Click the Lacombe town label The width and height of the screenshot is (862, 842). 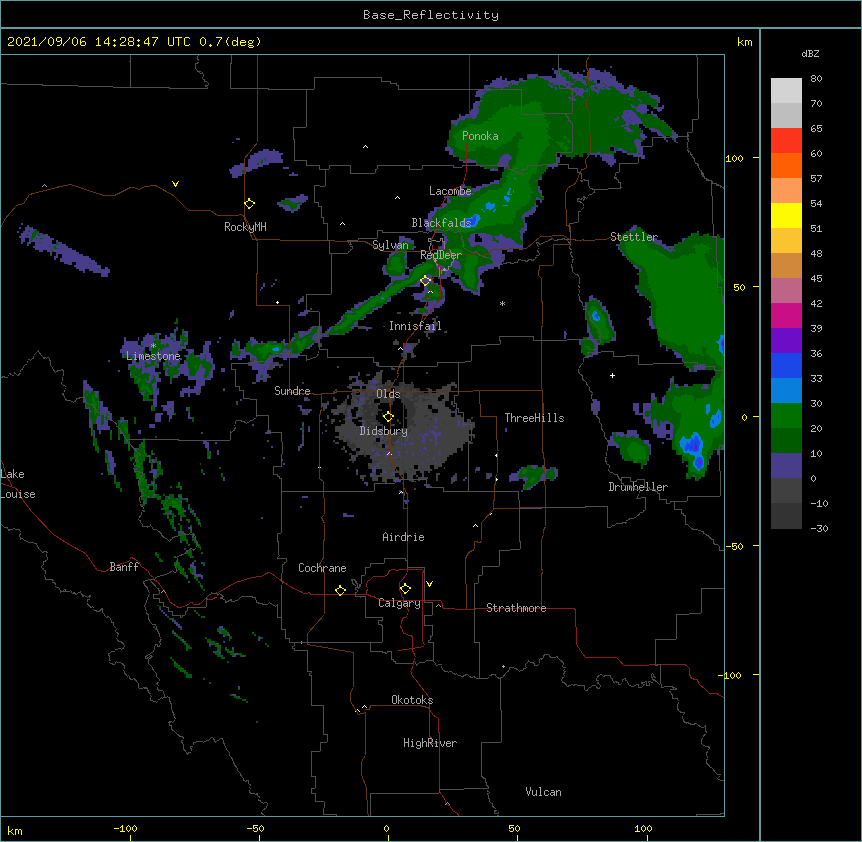(x=450, y=191)
